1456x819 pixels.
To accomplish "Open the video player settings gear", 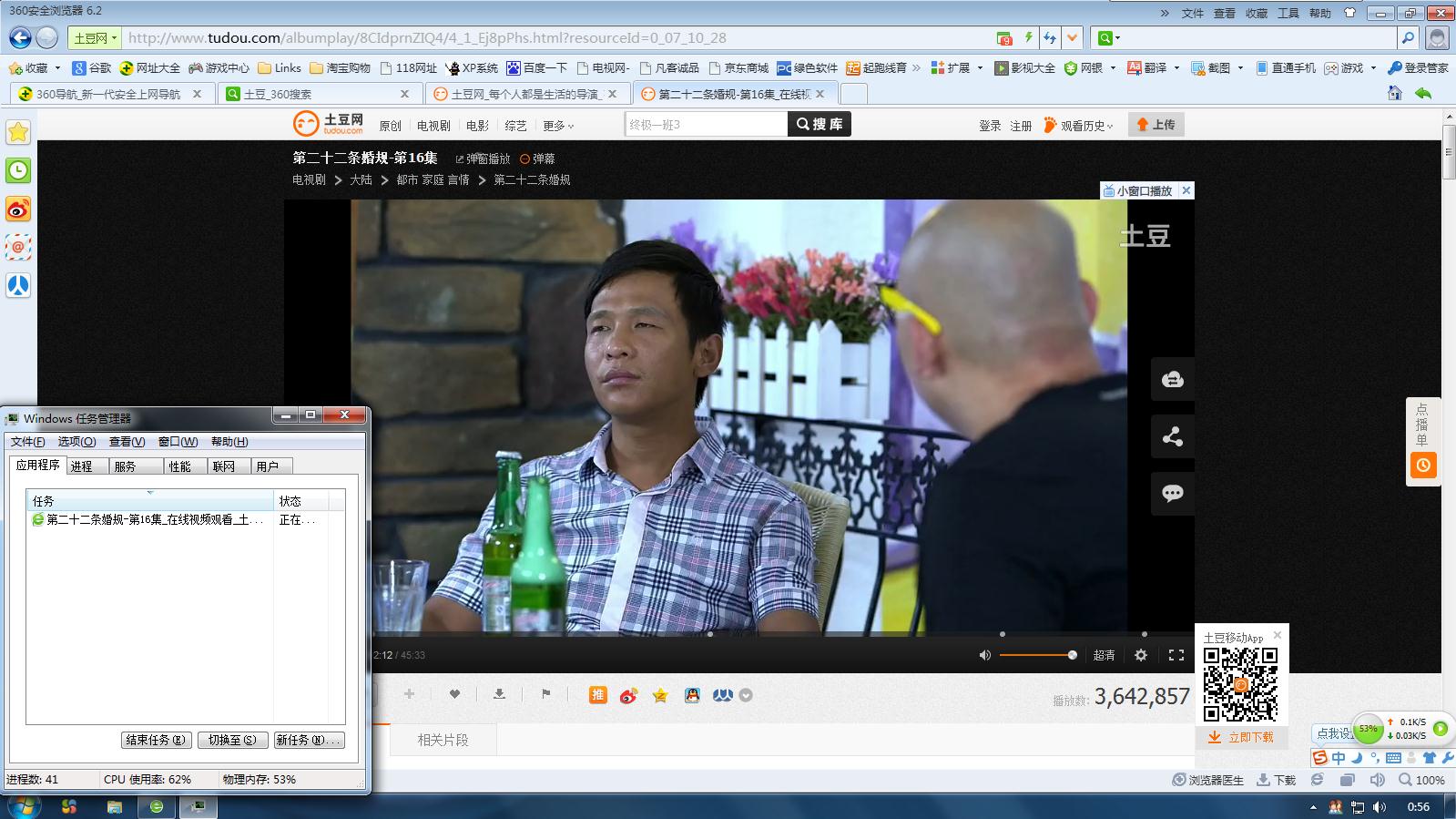I will tap(1141, 655).
